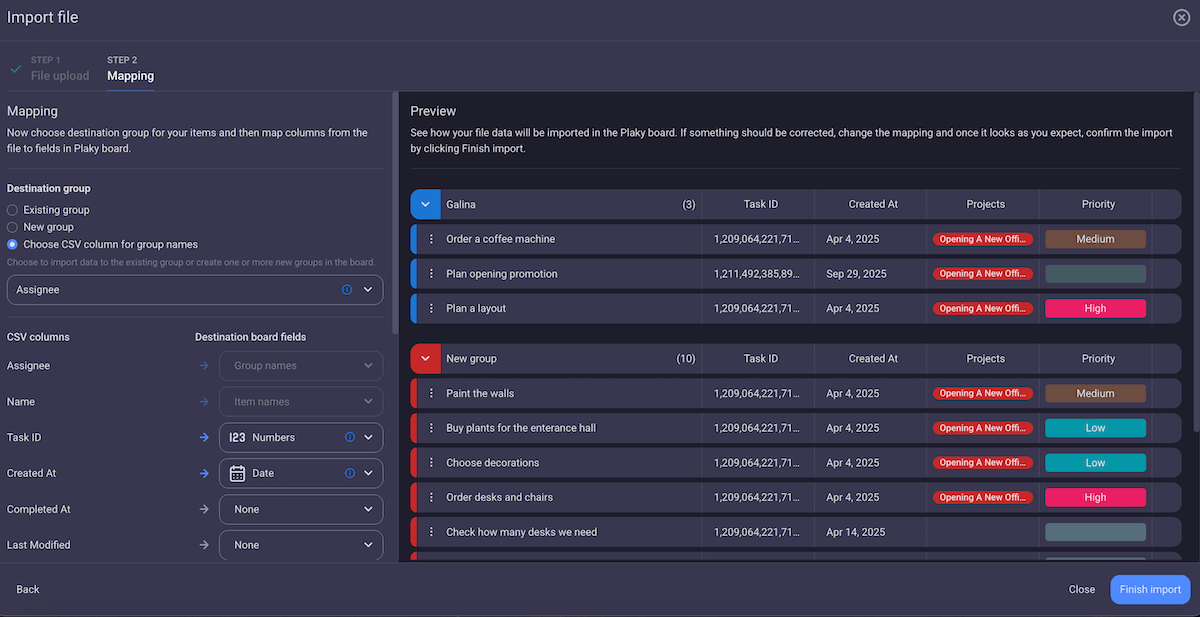
Task: Click the Back button
Action: (27, 589)
